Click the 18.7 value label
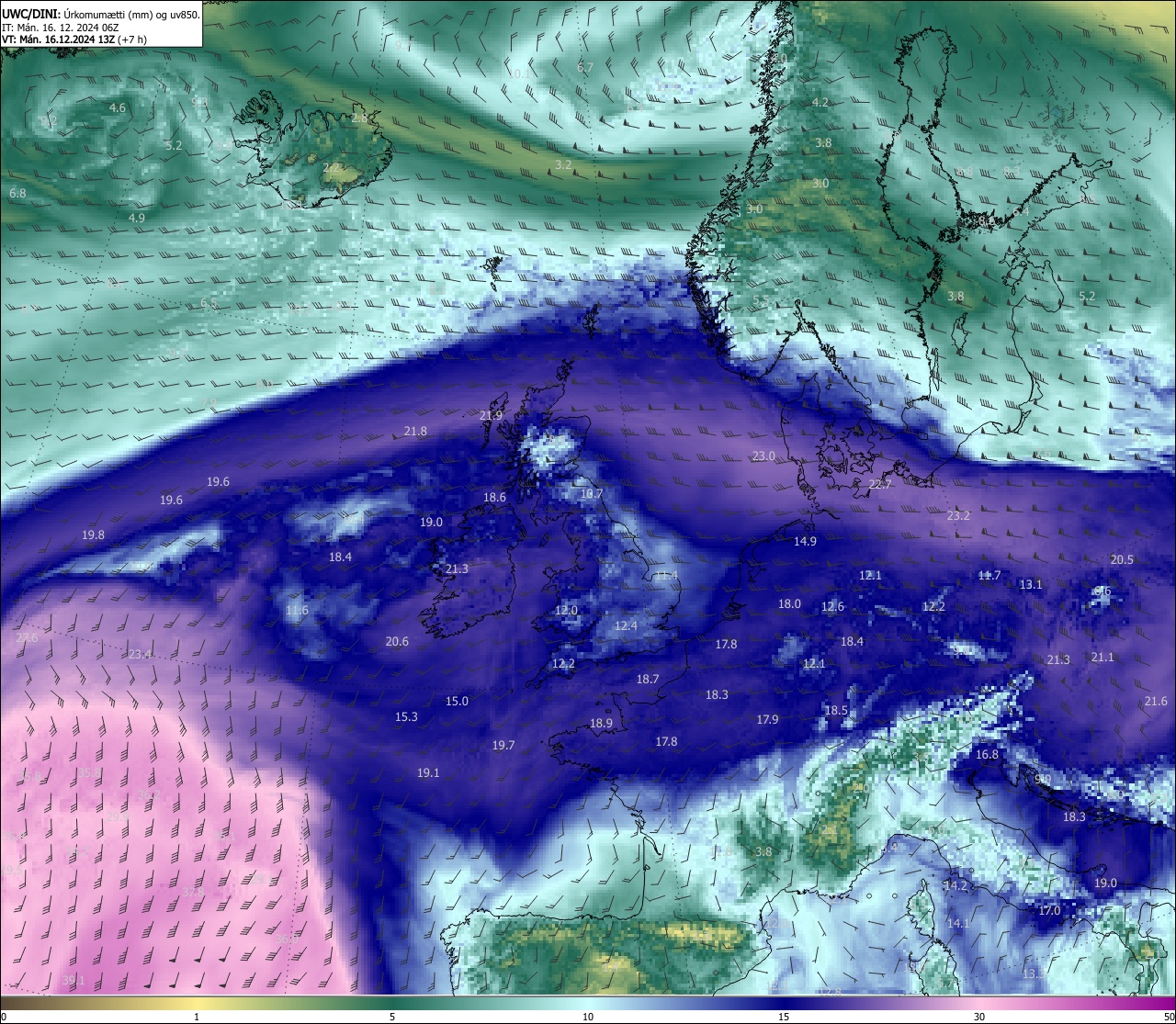The image size is (1176, 1024). (648, 679)
